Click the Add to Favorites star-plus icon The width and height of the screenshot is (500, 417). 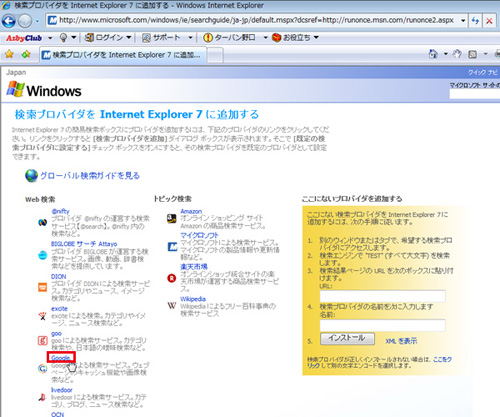26,54
